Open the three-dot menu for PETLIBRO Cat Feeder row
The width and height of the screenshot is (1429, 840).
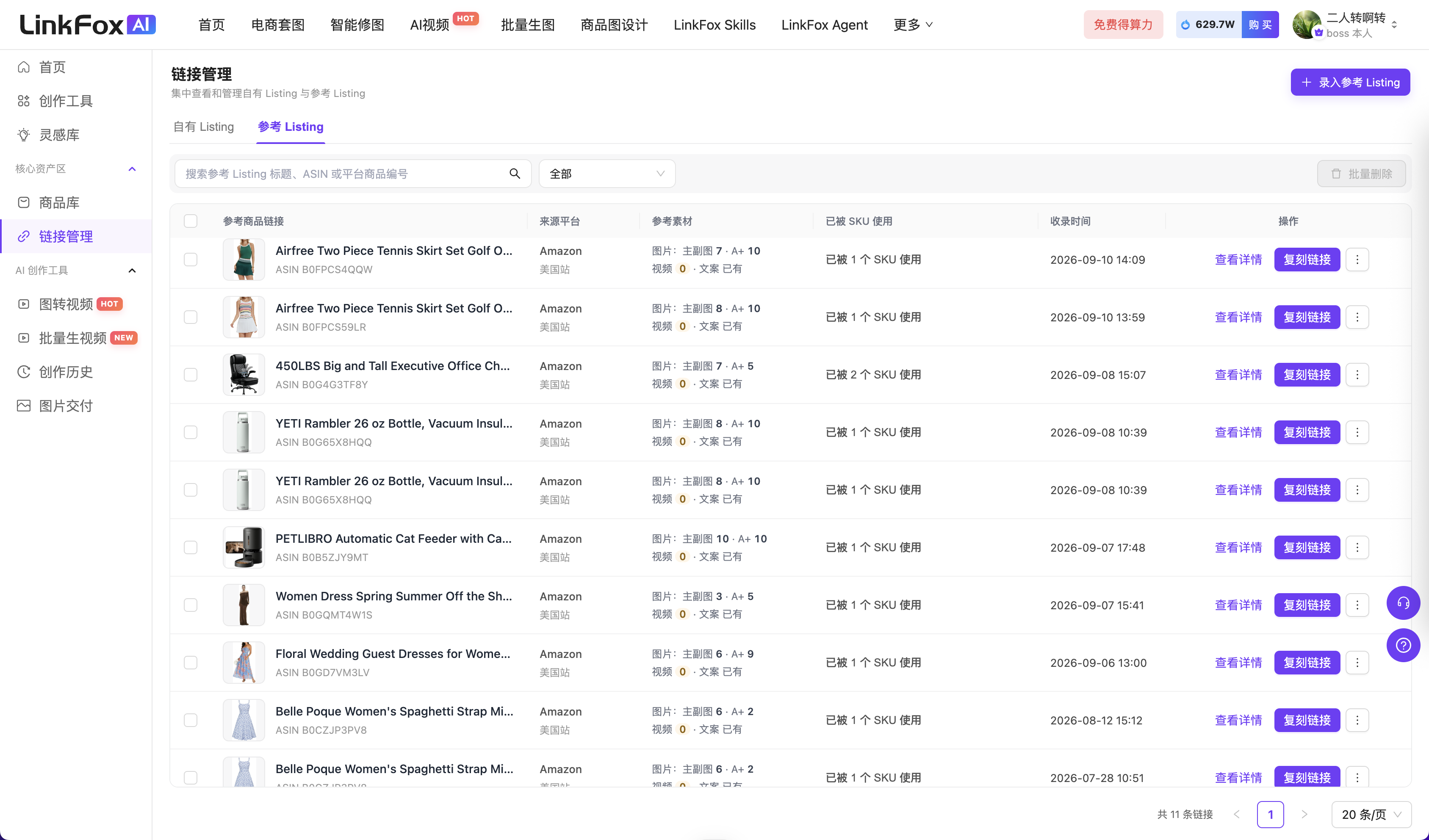coord(1357,547)
